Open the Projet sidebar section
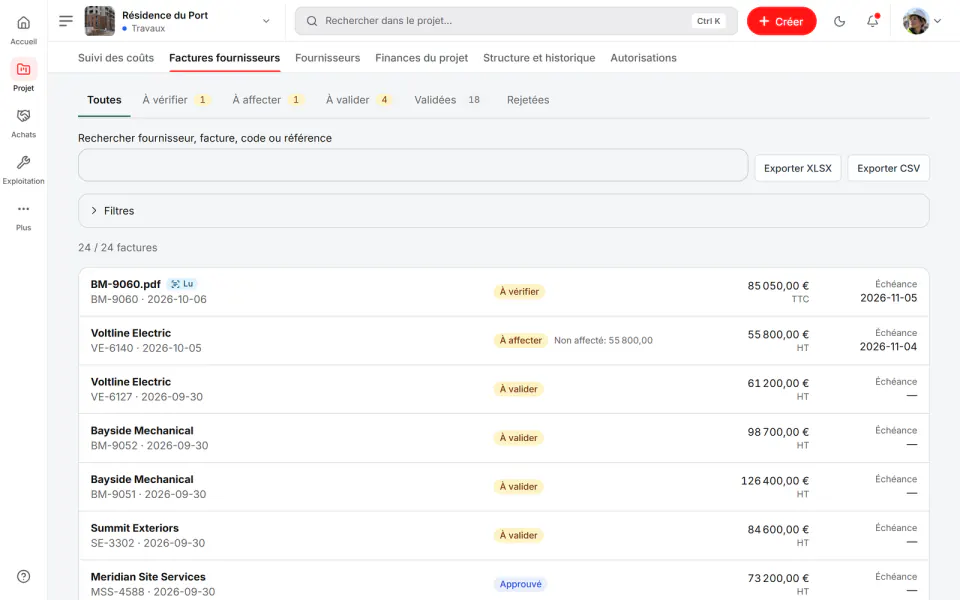The image size is (960, 600). 23,76
